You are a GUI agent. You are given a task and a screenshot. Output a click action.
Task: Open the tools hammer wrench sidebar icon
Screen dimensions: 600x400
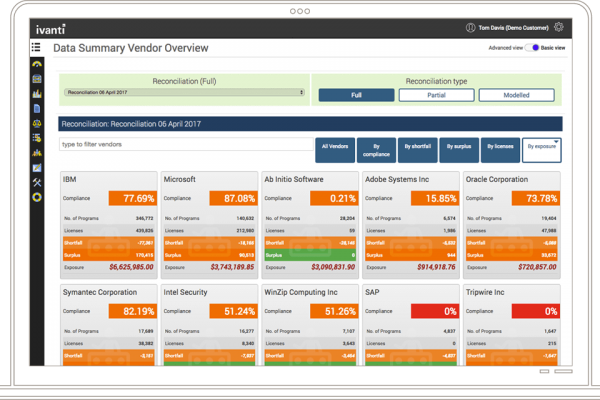(37, 182)
